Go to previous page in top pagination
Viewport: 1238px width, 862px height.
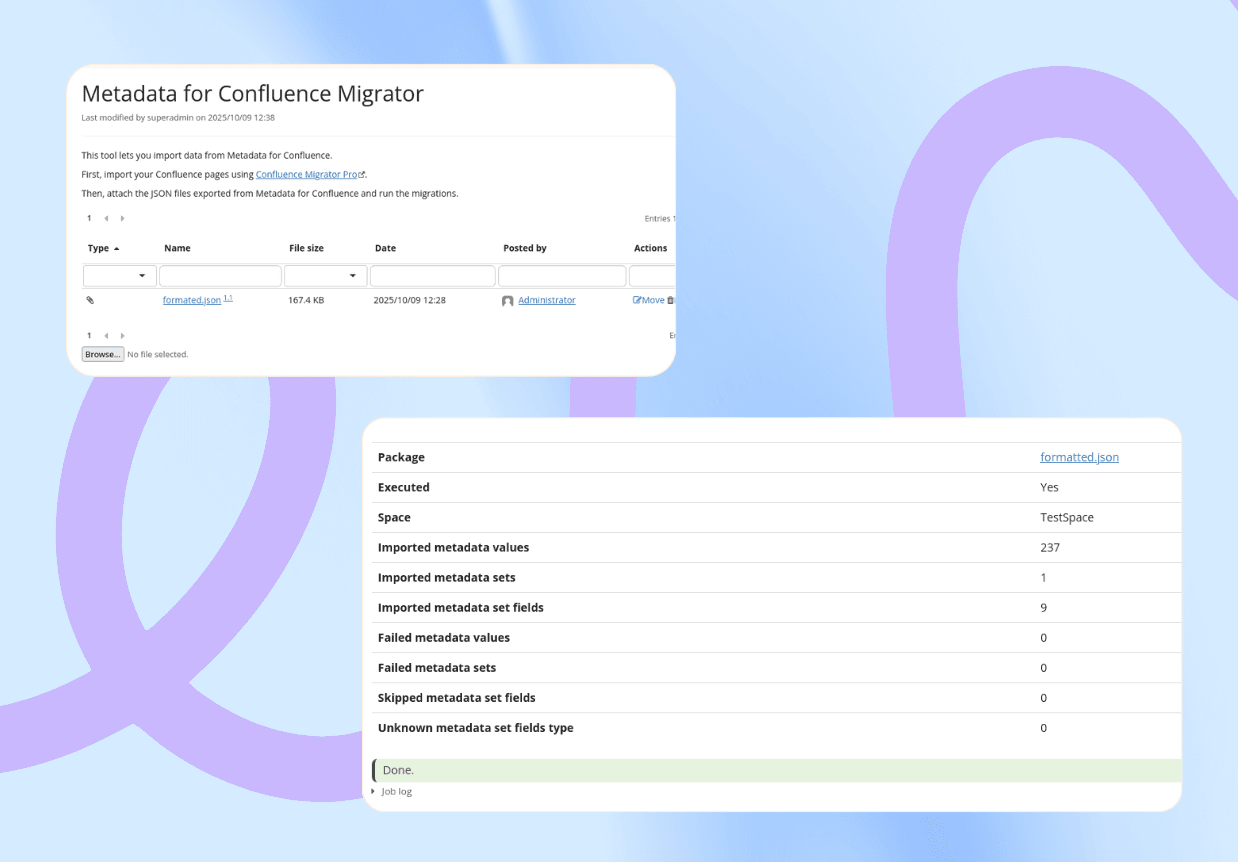coord(106,218)
